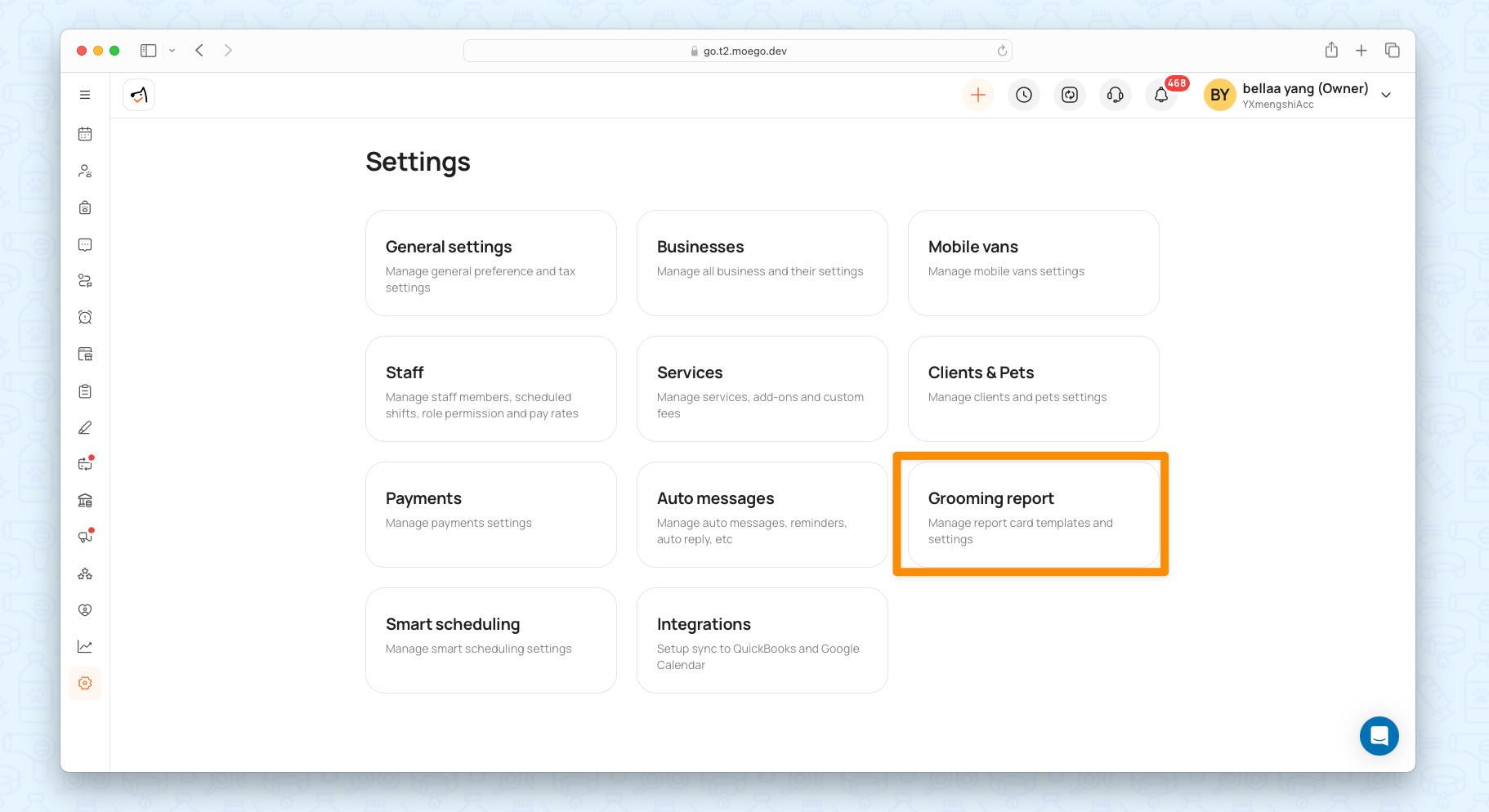Click the clock icon in the top bar
The image size is (1489, 812).
(1023, 96)
